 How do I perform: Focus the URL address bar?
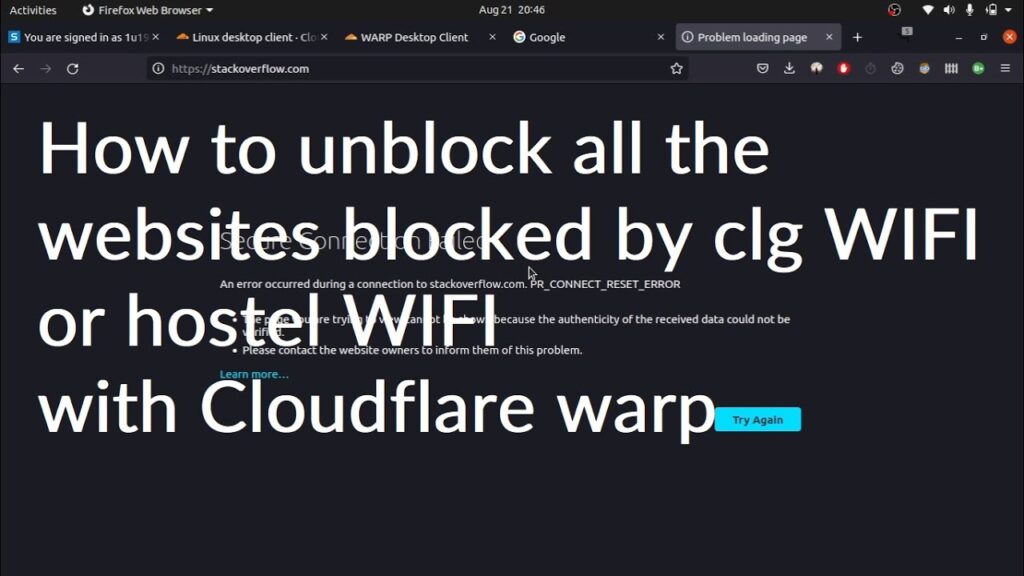point(418,69)
